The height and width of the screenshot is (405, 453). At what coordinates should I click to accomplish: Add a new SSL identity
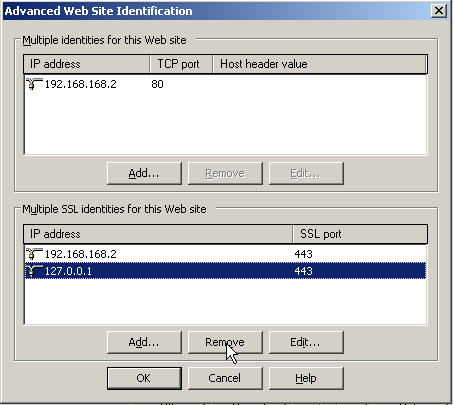point(144,342)
